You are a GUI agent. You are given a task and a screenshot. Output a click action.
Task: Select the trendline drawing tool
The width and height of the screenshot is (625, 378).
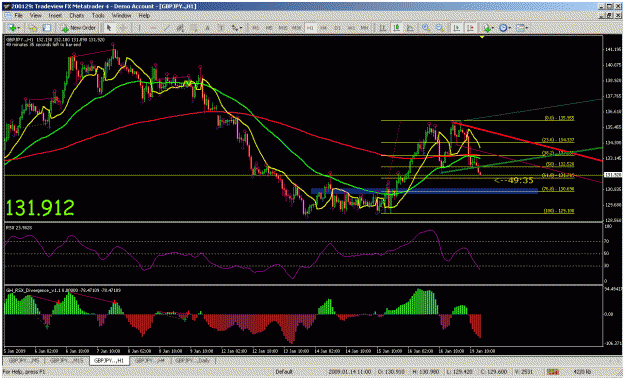167,28
